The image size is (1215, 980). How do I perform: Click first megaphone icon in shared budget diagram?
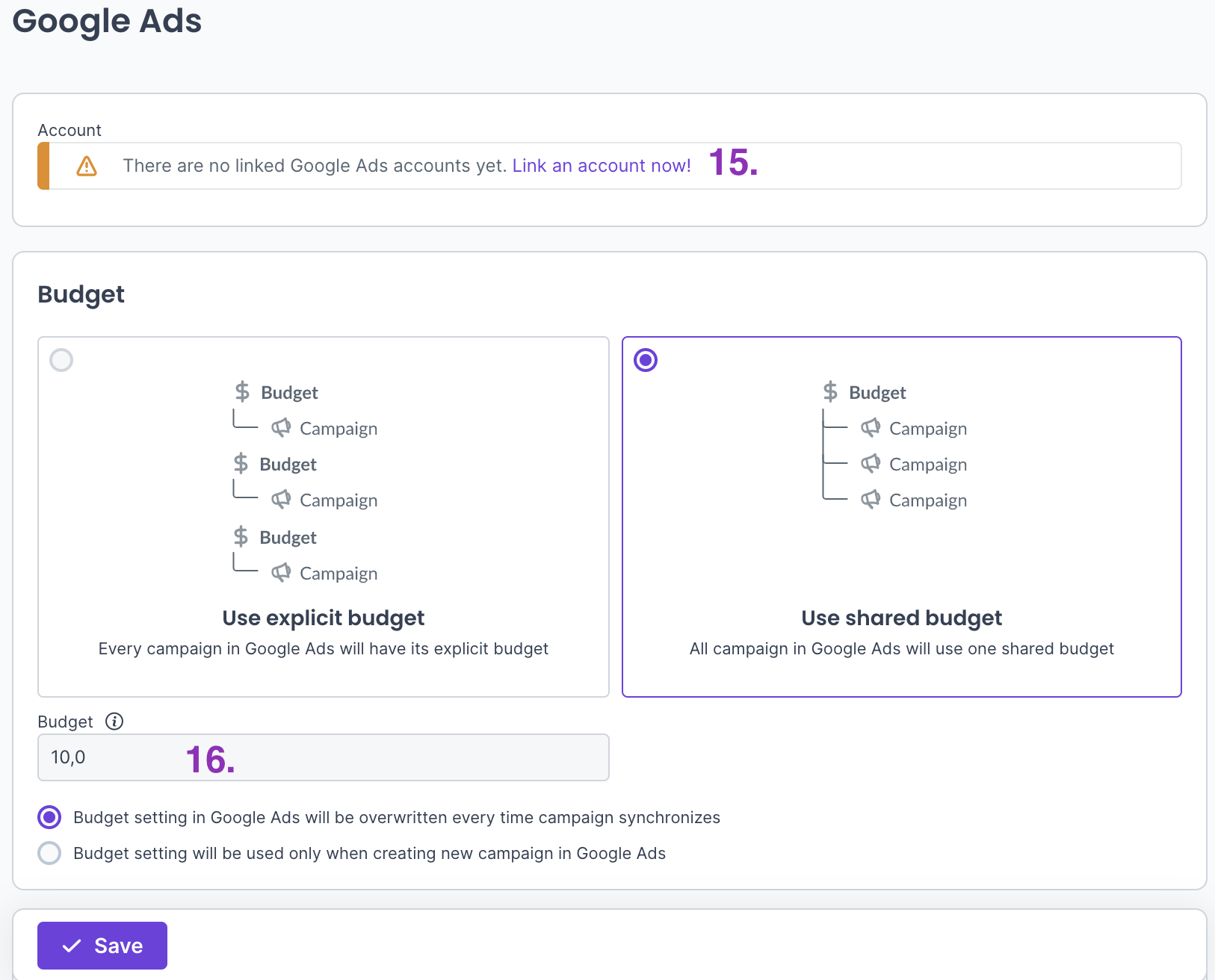pyautogui.click(x=870, y=428)
